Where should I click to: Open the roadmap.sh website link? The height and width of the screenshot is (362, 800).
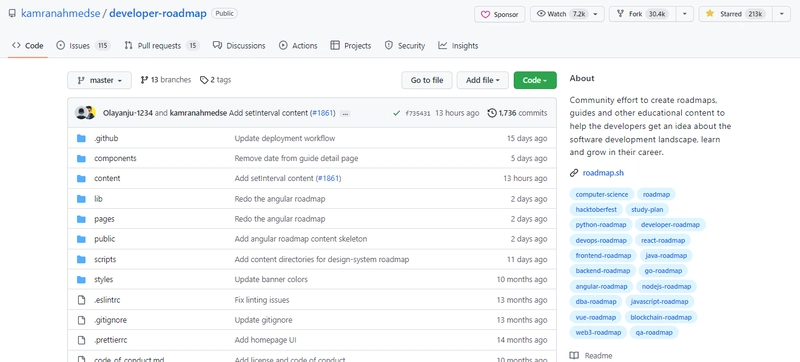pyautogui.click(x=603, y=173)
